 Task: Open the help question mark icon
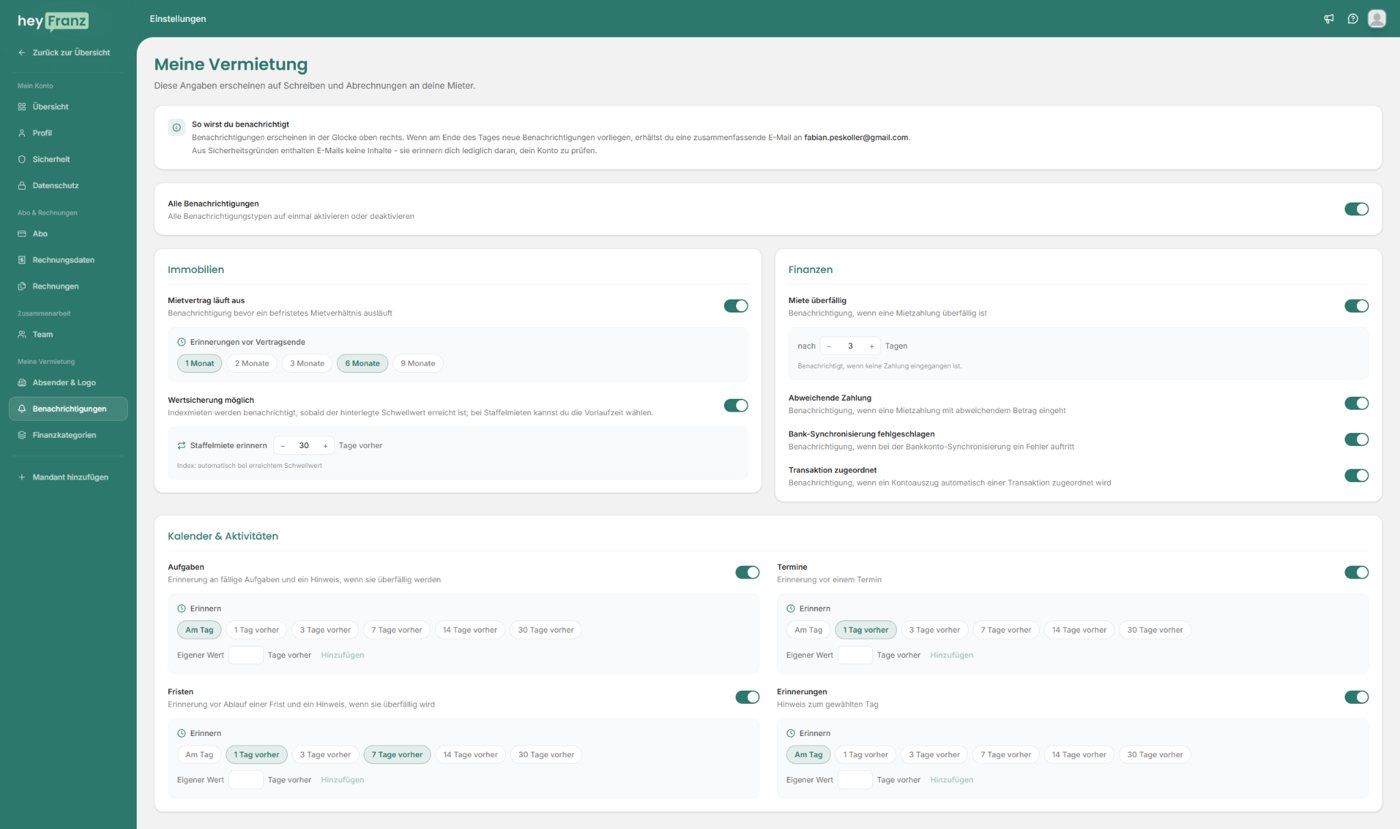coord(1353,19)
